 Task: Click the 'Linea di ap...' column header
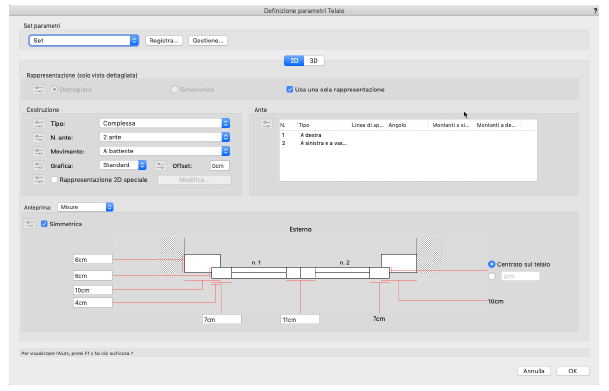[368, 125]
